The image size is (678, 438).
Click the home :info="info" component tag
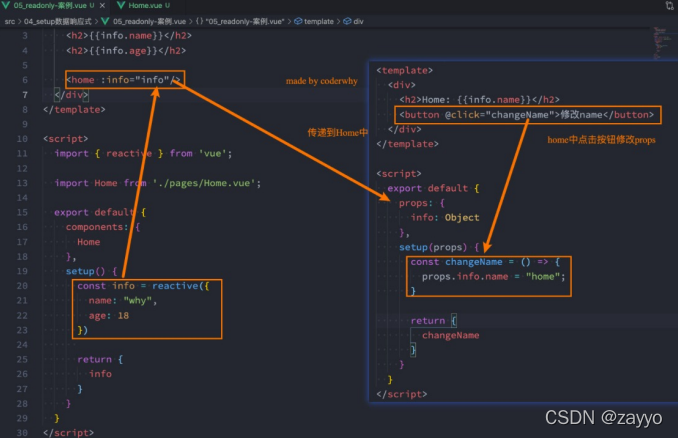(x=123, y=80)
